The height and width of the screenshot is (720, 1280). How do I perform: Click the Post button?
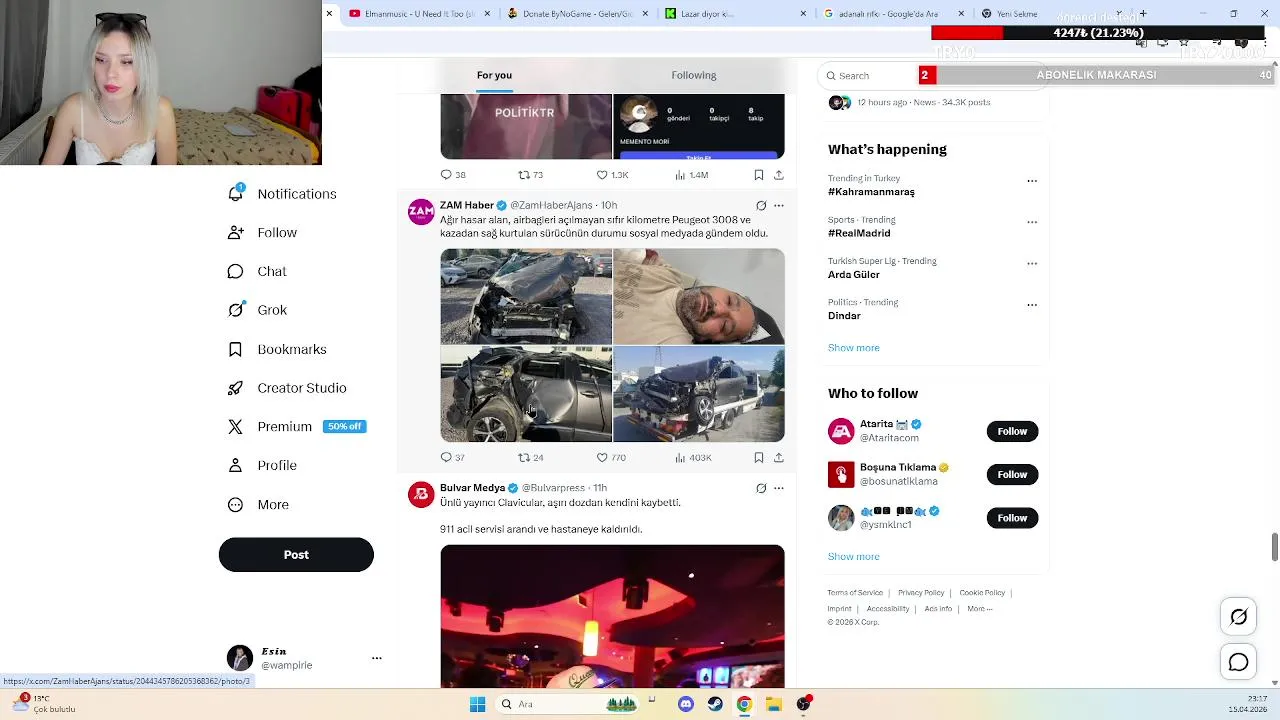coord(296,555)
